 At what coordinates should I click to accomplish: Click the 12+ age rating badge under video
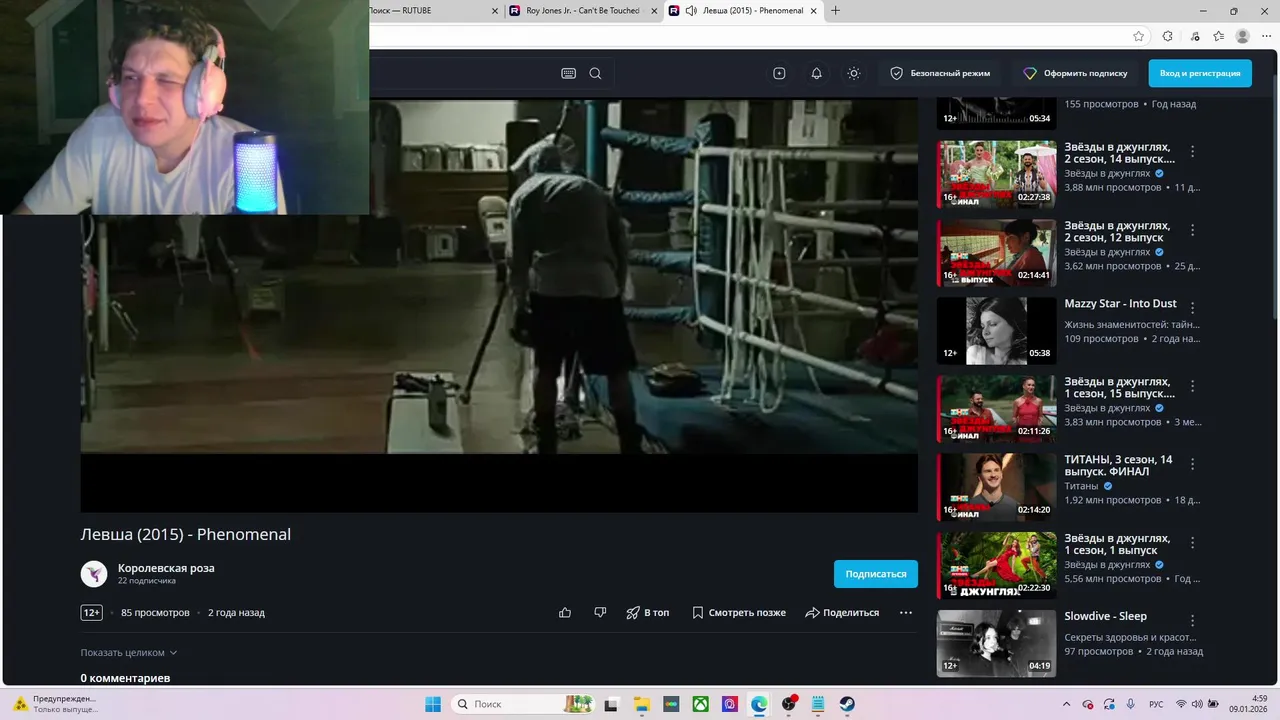coord(91,612)
